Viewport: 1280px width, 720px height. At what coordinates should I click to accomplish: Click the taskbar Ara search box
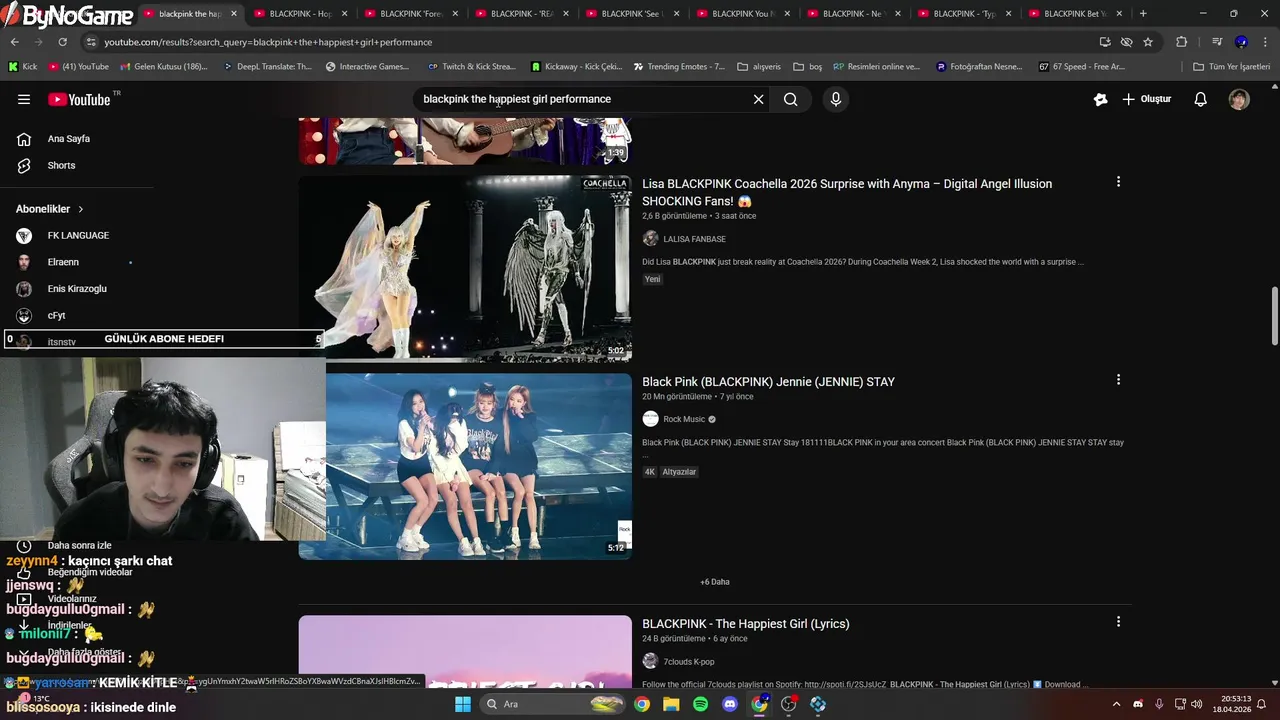[552, 704]
